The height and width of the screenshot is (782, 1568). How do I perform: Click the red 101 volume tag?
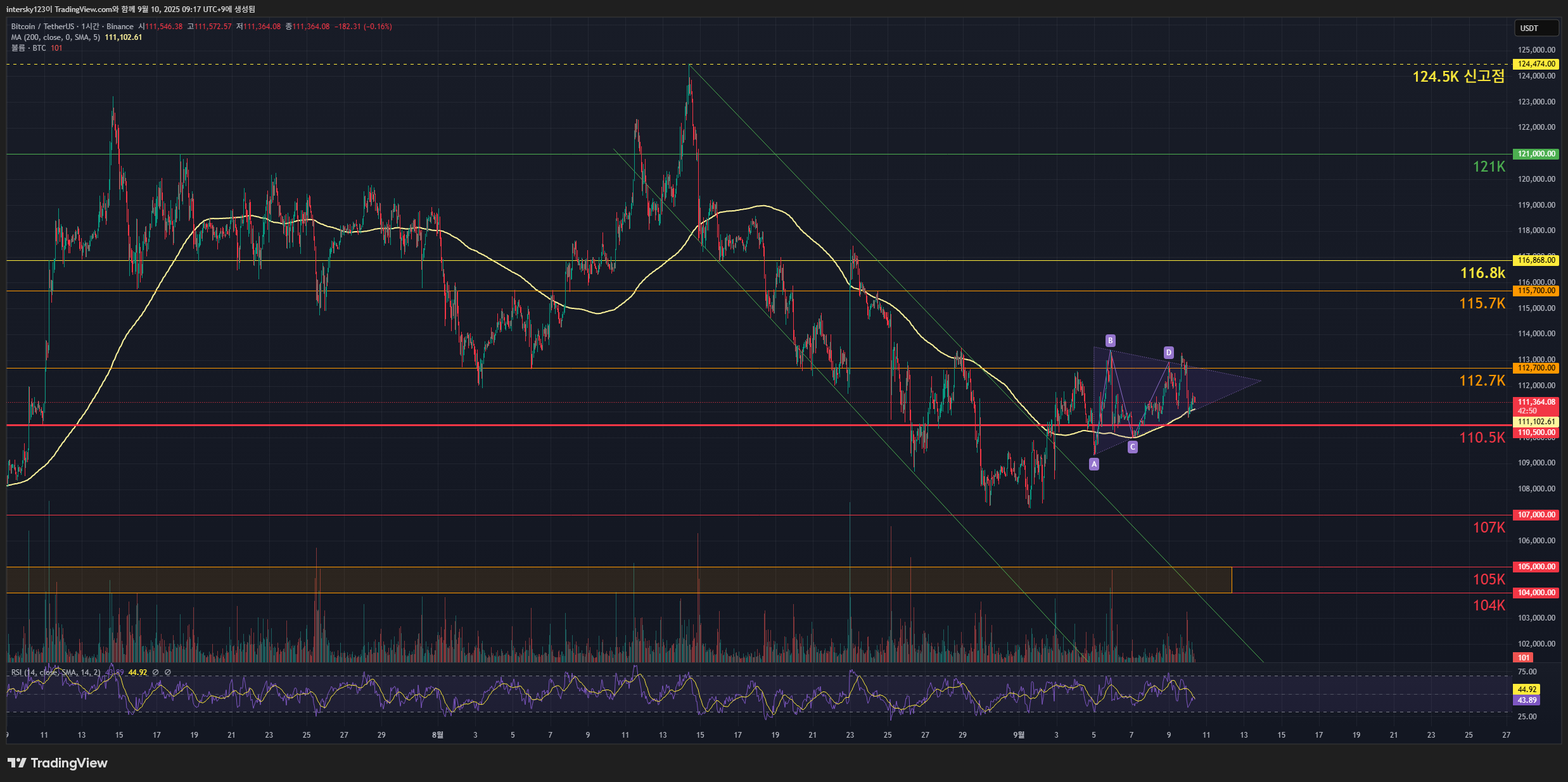tap(1523, 657)
